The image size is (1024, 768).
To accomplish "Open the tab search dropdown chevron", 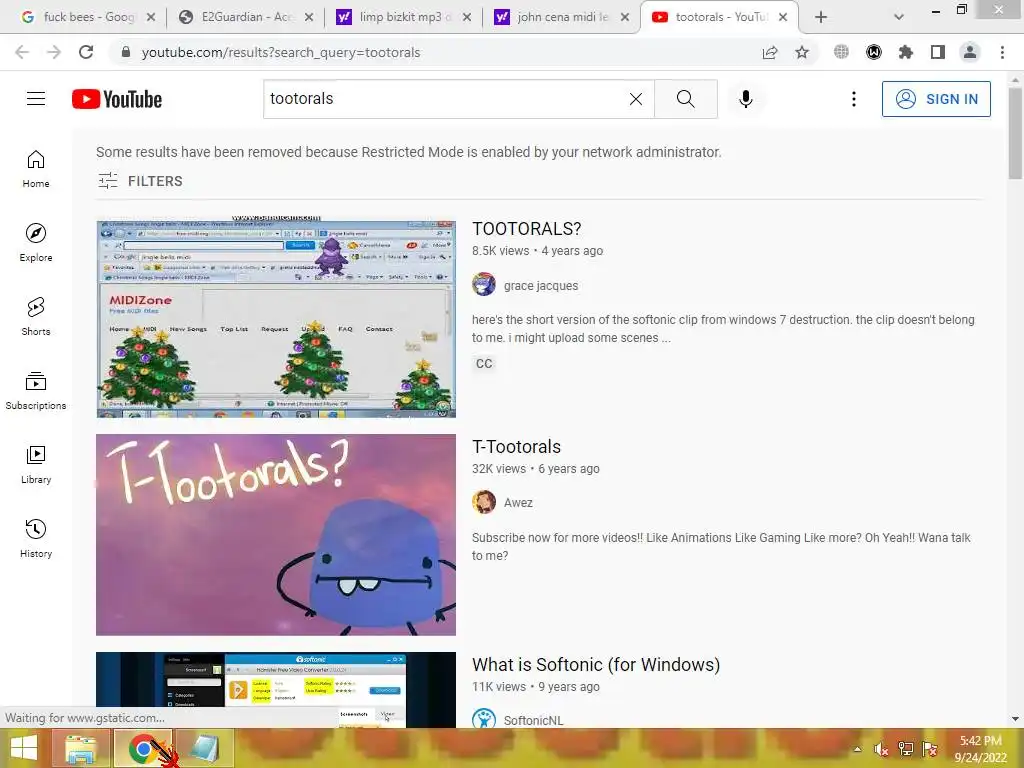I will [899, 17].
